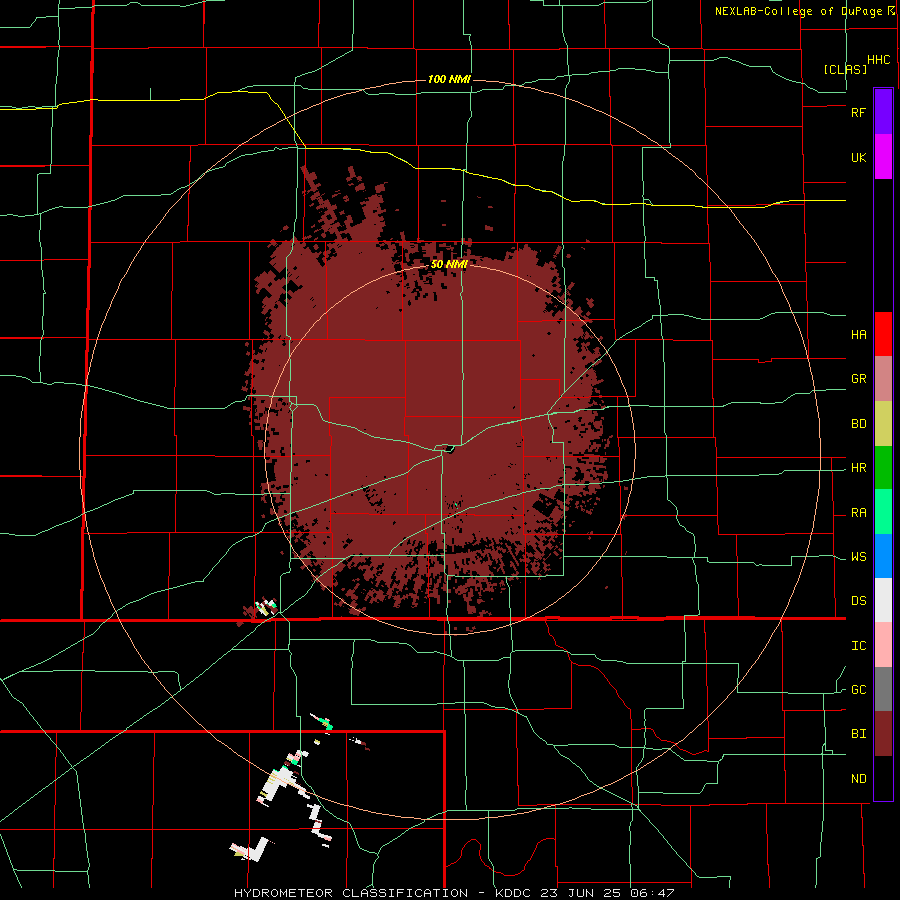Click the BD yellow legend swatch
900x900 pixels.
(x=883, y=423)
